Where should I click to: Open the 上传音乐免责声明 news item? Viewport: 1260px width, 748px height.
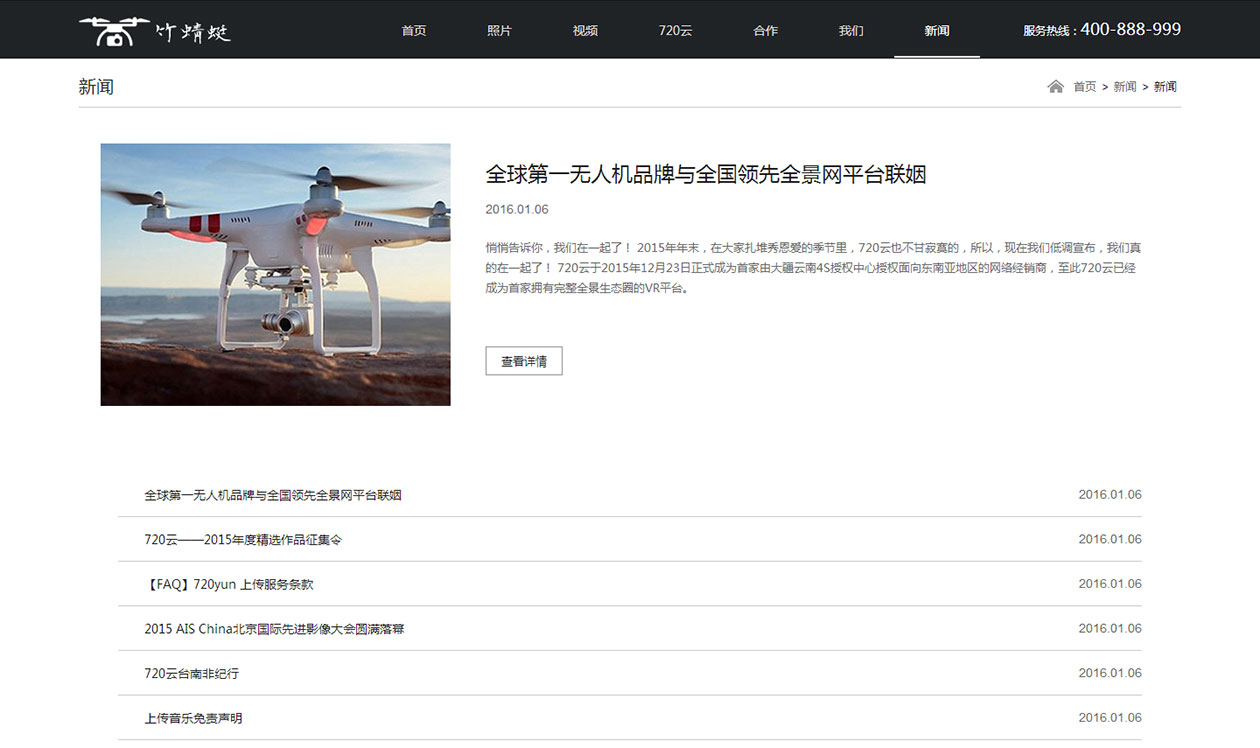tap(193, 718)
